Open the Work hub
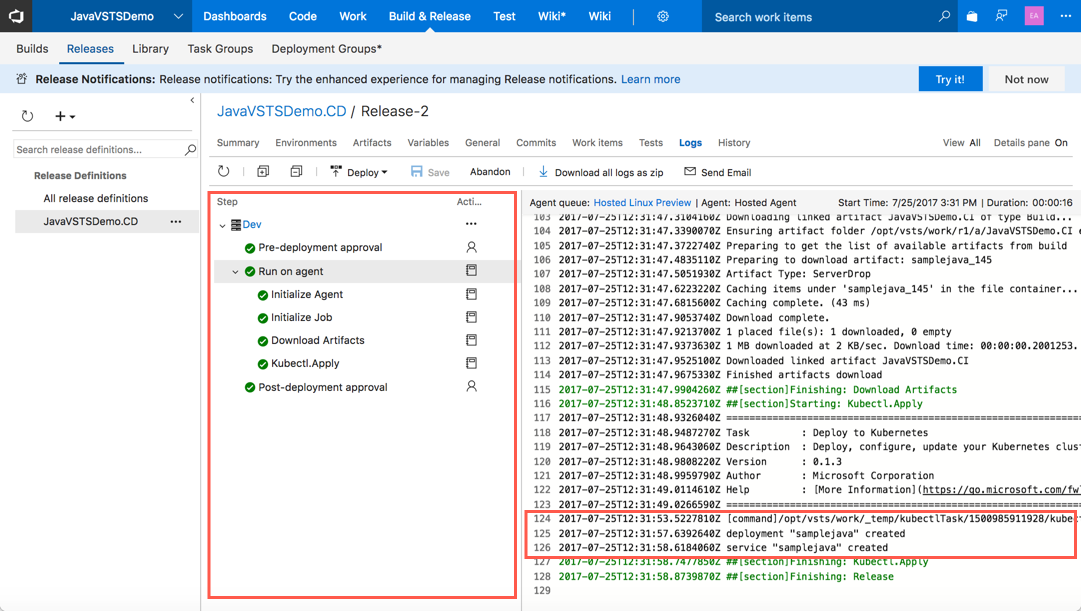This screenshot has height=611, width=1081. [352, 17]
